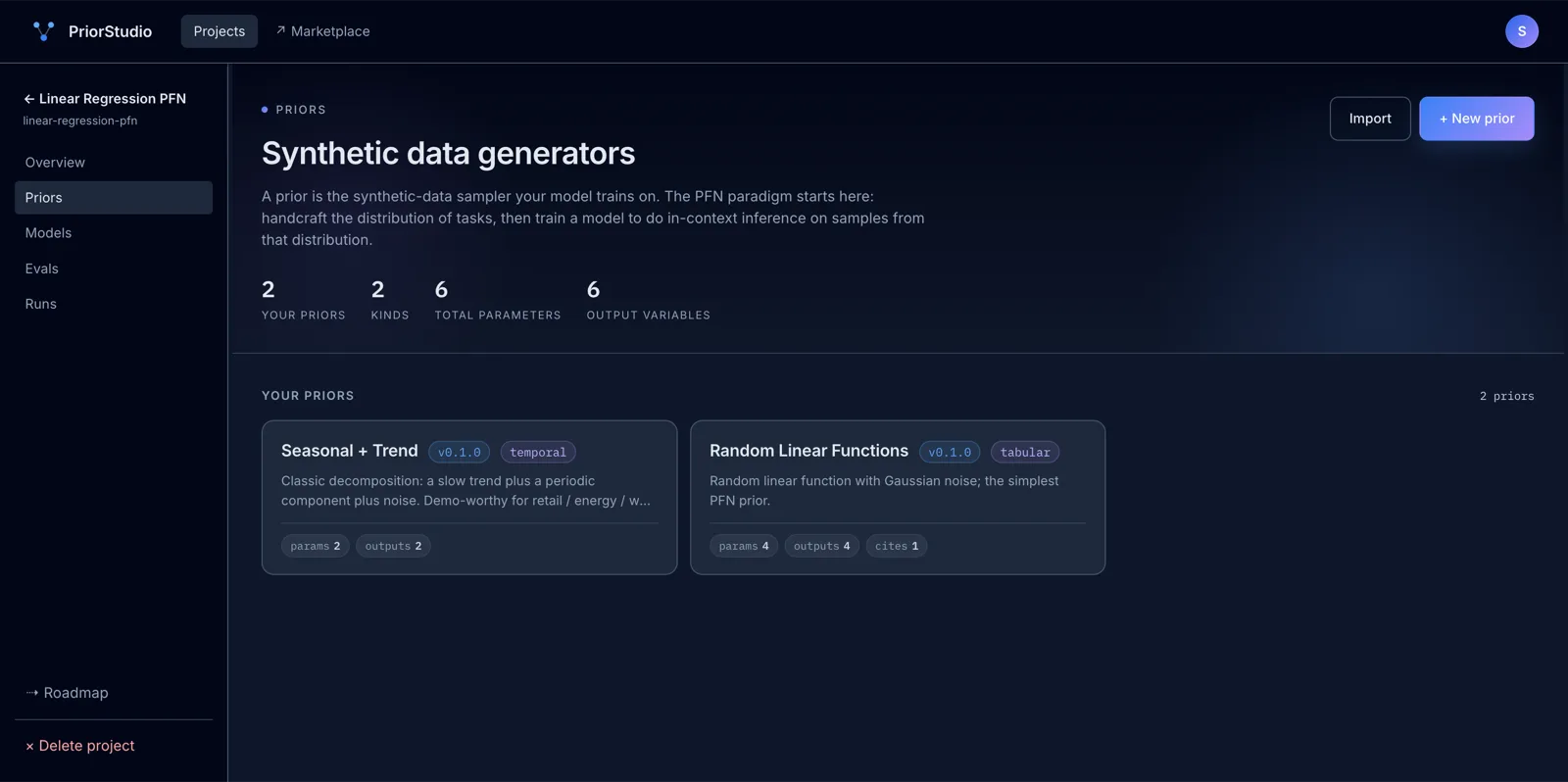The image size is (1568, 782).
Task: Open Overview in the sidebar
Action: (114, 163)
